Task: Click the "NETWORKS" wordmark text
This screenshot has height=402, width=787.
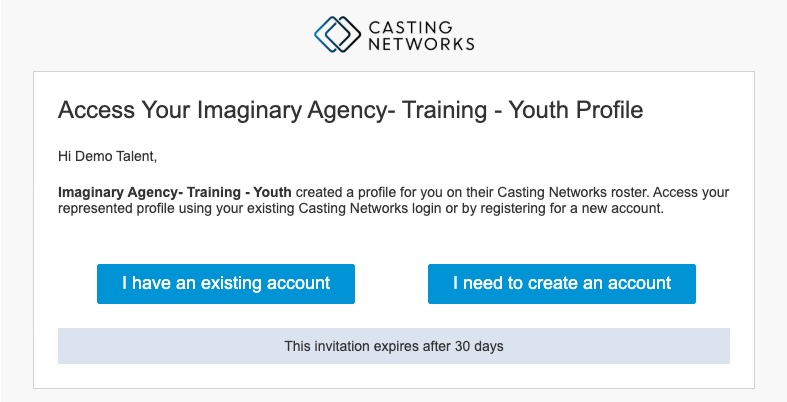Action: pos(421,43)
